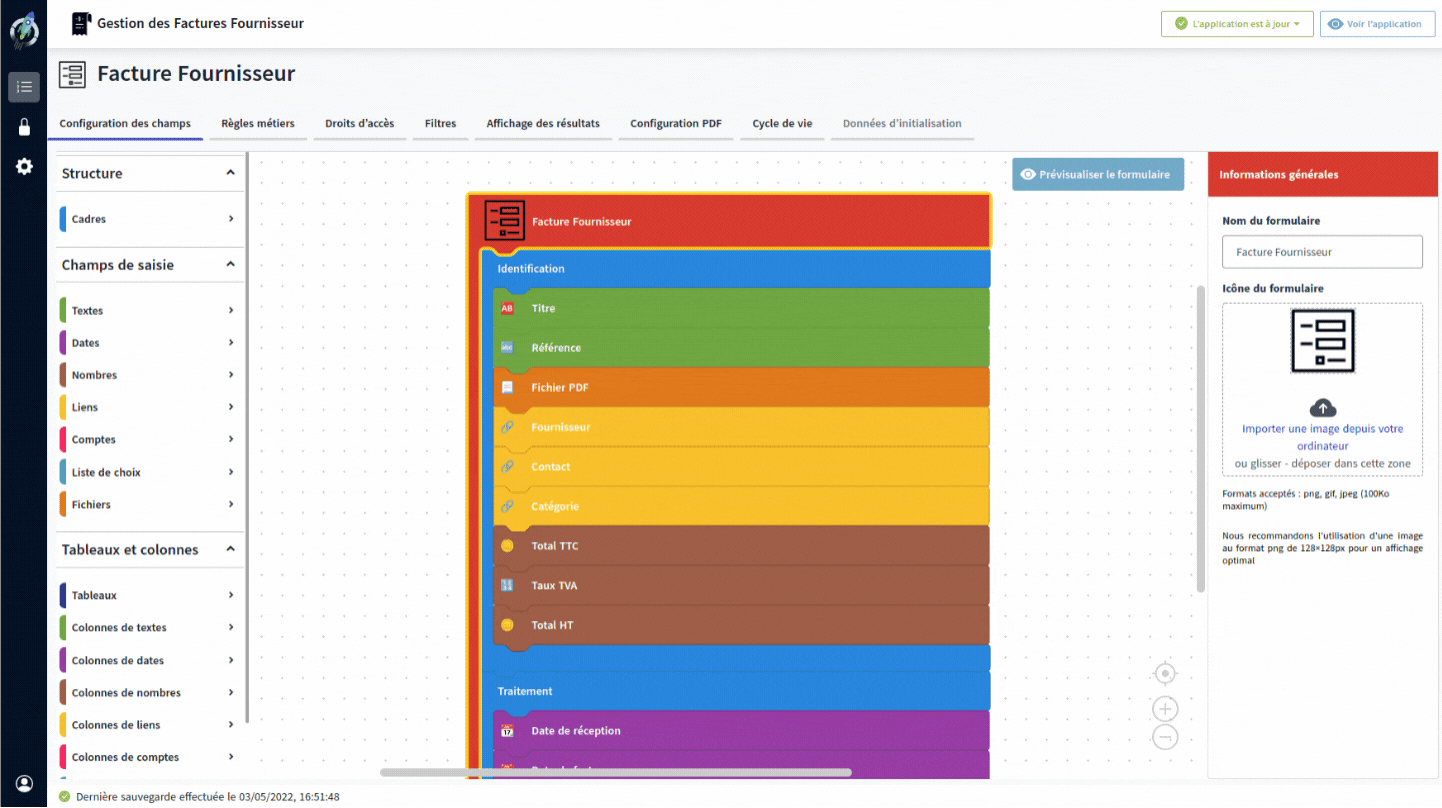Select the forms list icon in sidebar

tap(24, 87)
